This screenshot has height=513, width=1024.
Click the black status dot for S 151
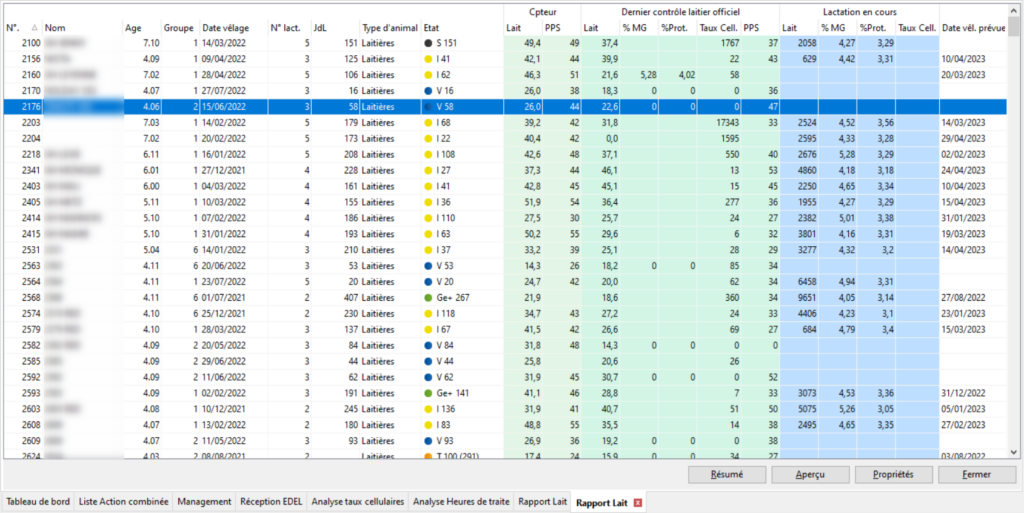click(428, 44)
